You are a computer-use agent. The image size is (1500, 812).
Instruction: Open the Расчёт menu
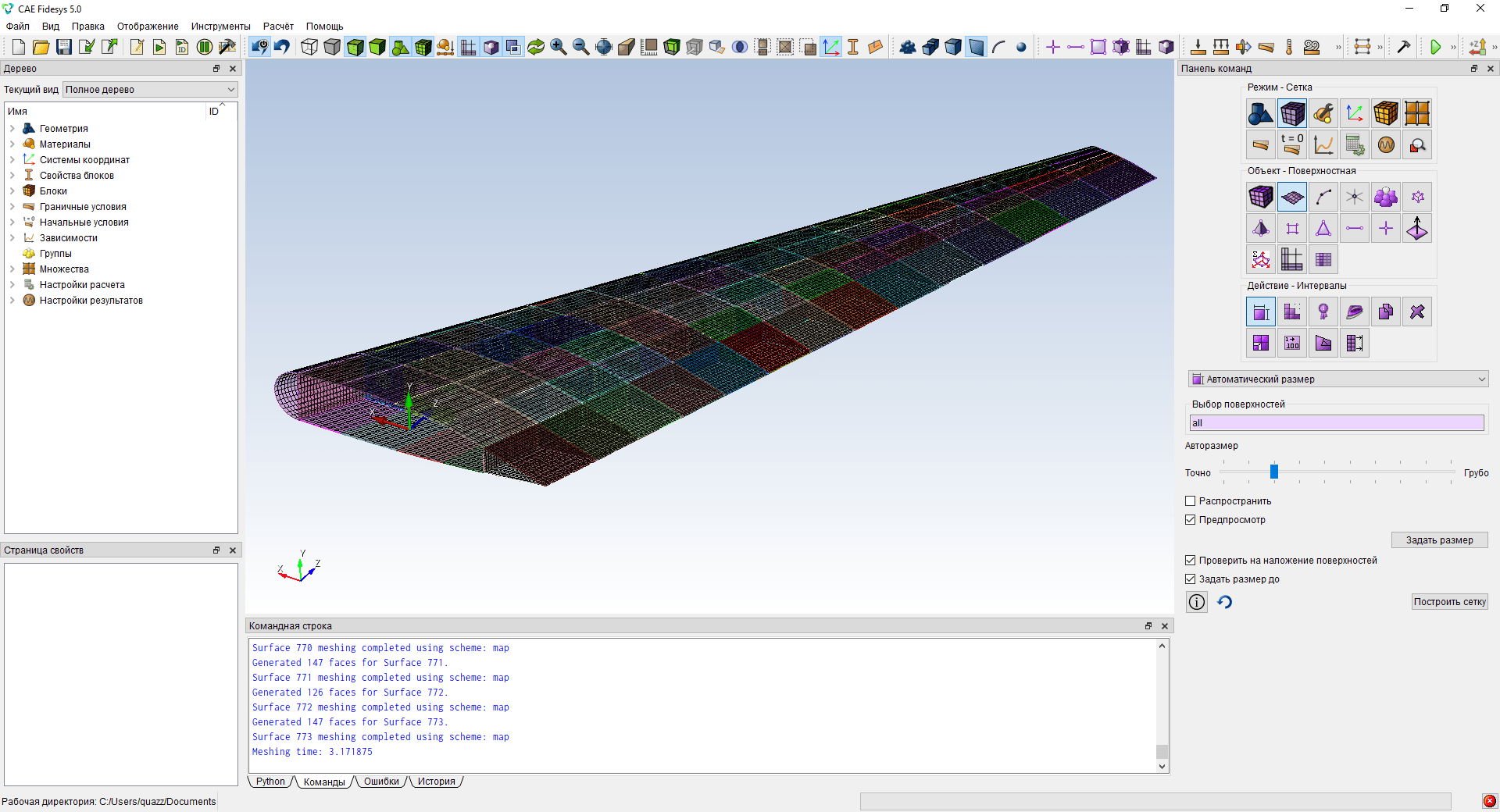pos(278,27)
